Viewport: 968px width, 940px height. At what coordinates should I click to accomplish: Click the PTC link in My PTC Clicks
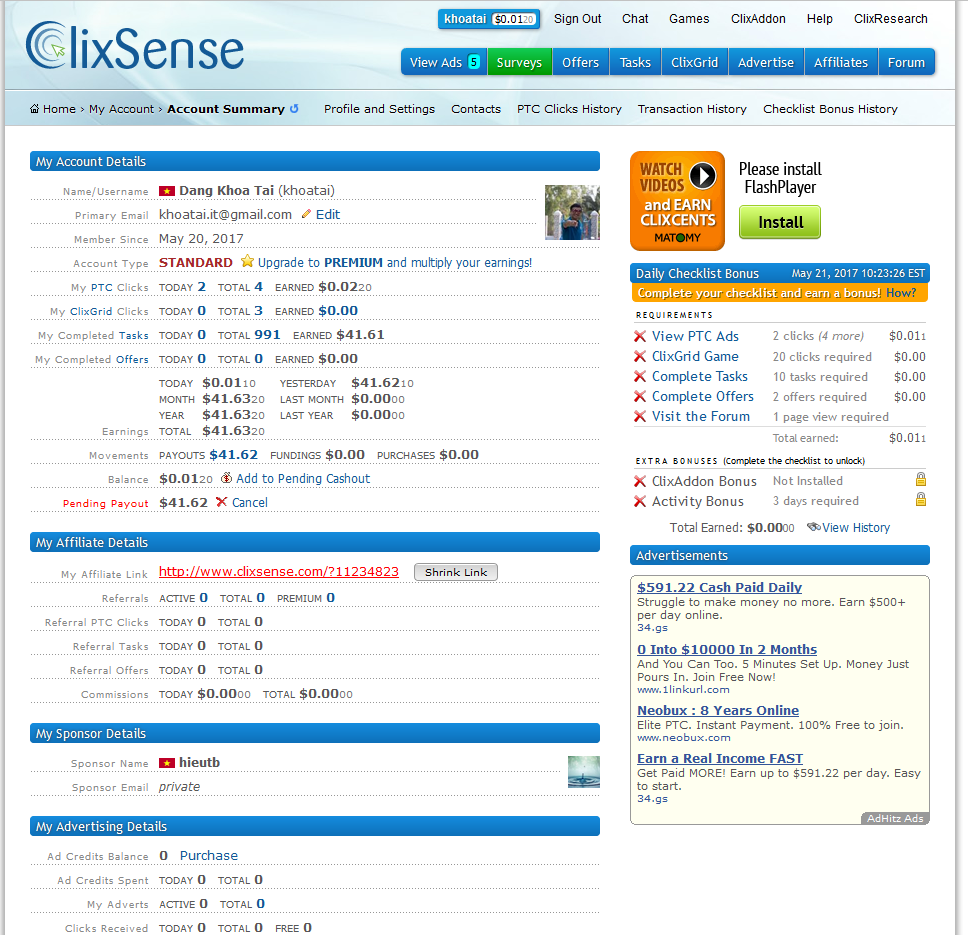pos(102,288)
